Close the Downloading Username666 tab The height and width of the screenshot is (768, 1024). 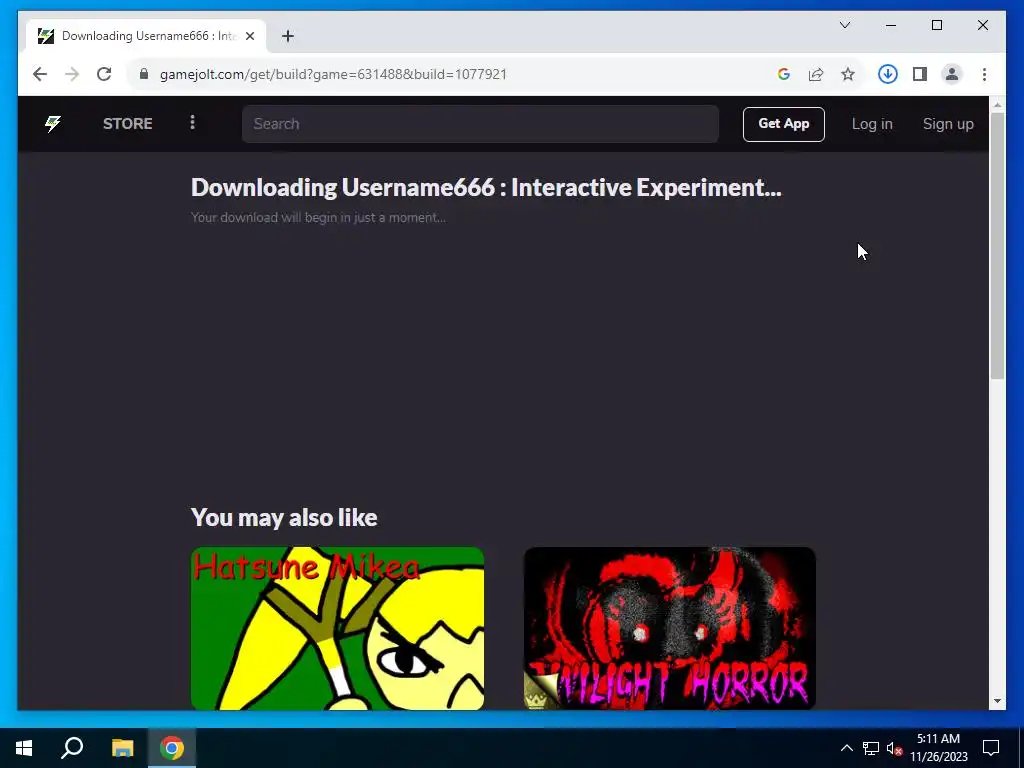tap(249, 36)
